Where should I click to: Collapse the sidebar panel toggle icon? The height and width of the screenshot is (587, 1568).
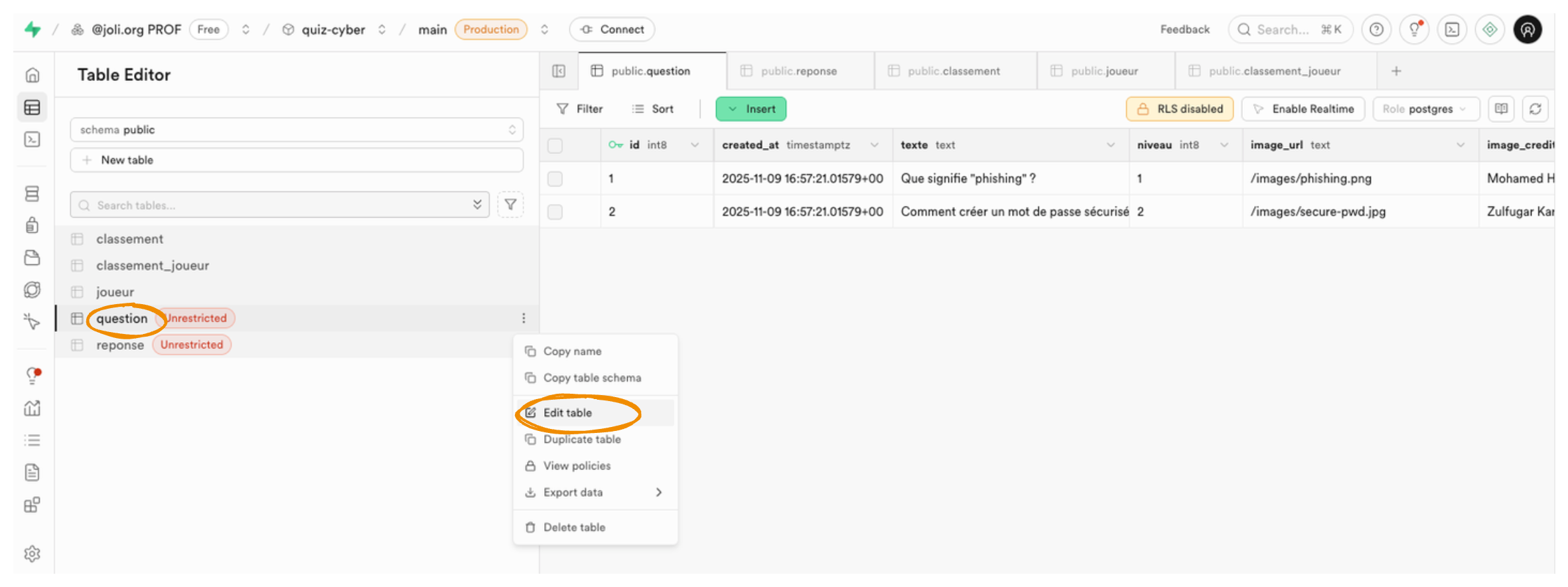[559, 71]
